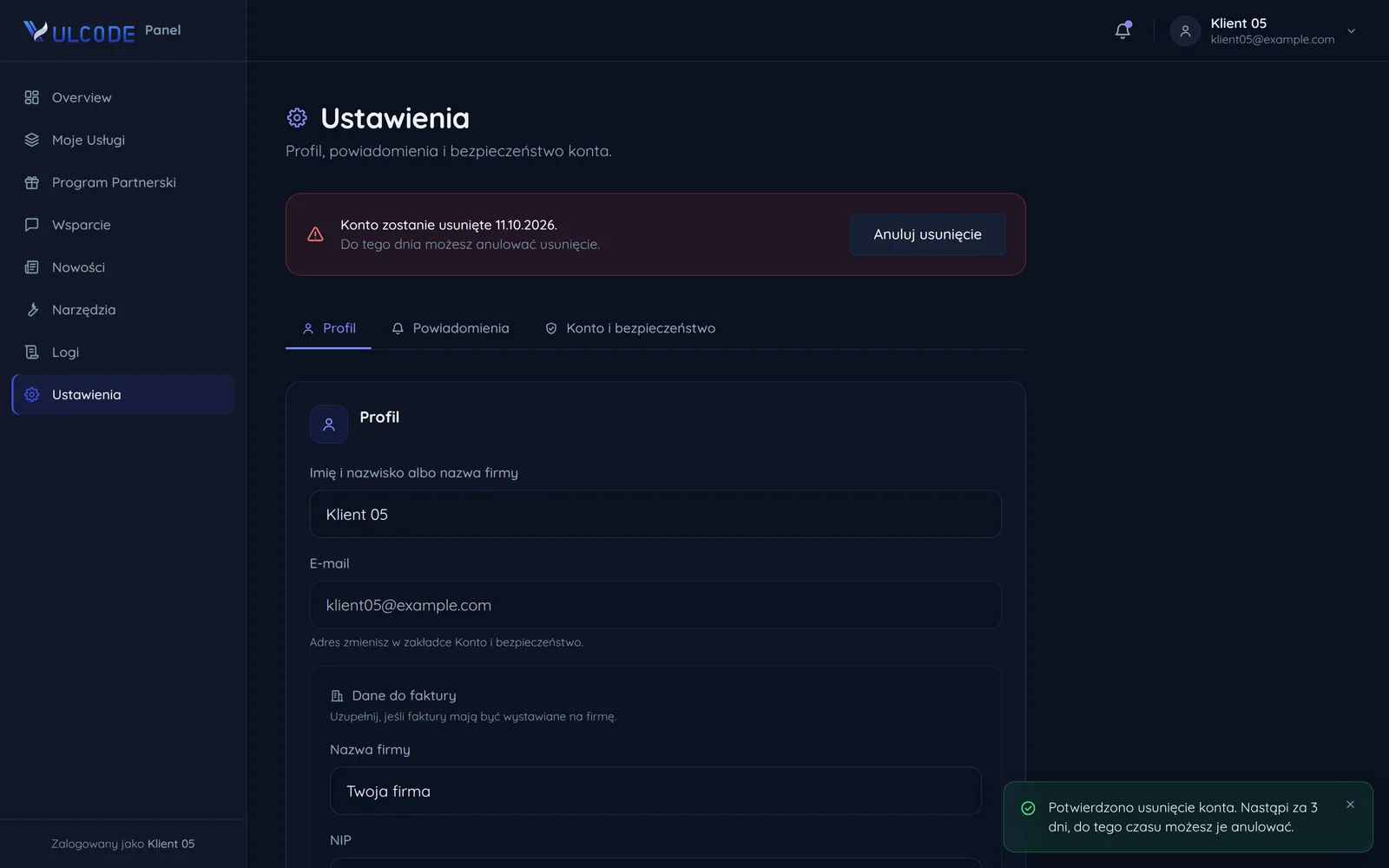Open Narzędzia tools page

tap(123, 310)
